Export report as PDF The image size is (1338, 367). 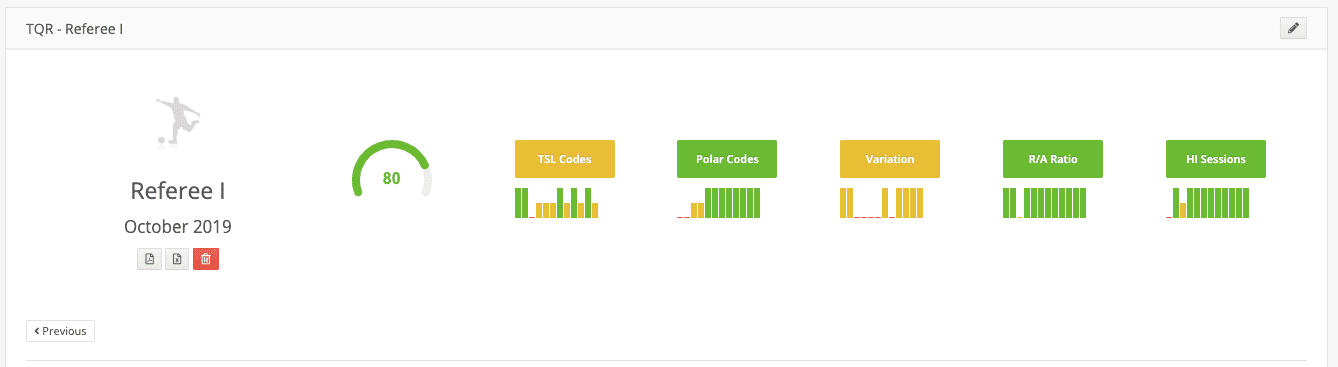tap(149, 259)
